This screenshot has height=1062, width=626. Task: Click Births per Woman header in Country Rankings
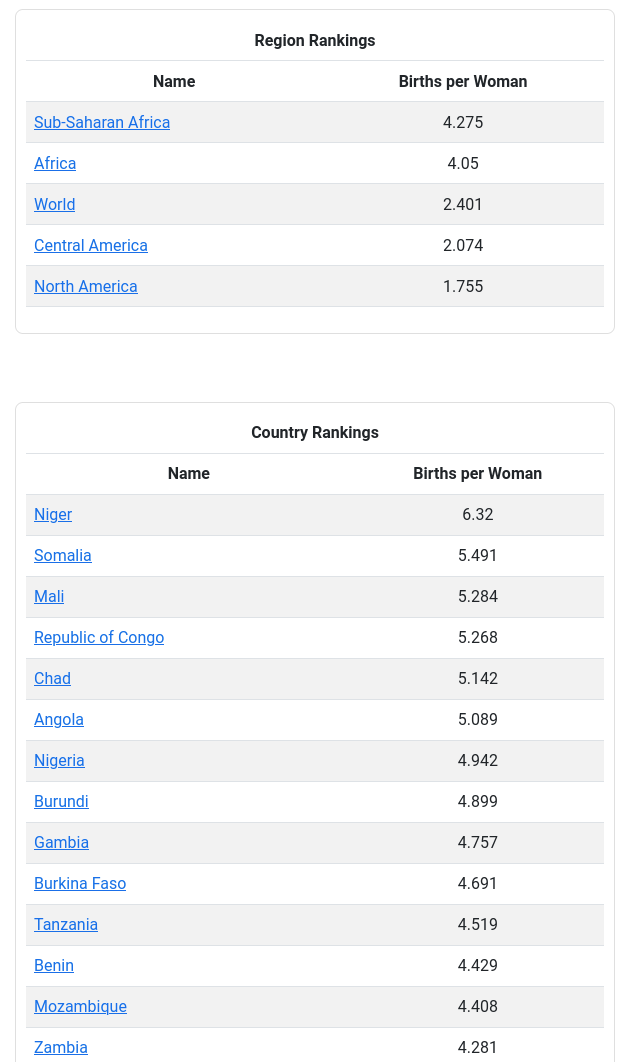pyautogui.click(x=478, y=473)
